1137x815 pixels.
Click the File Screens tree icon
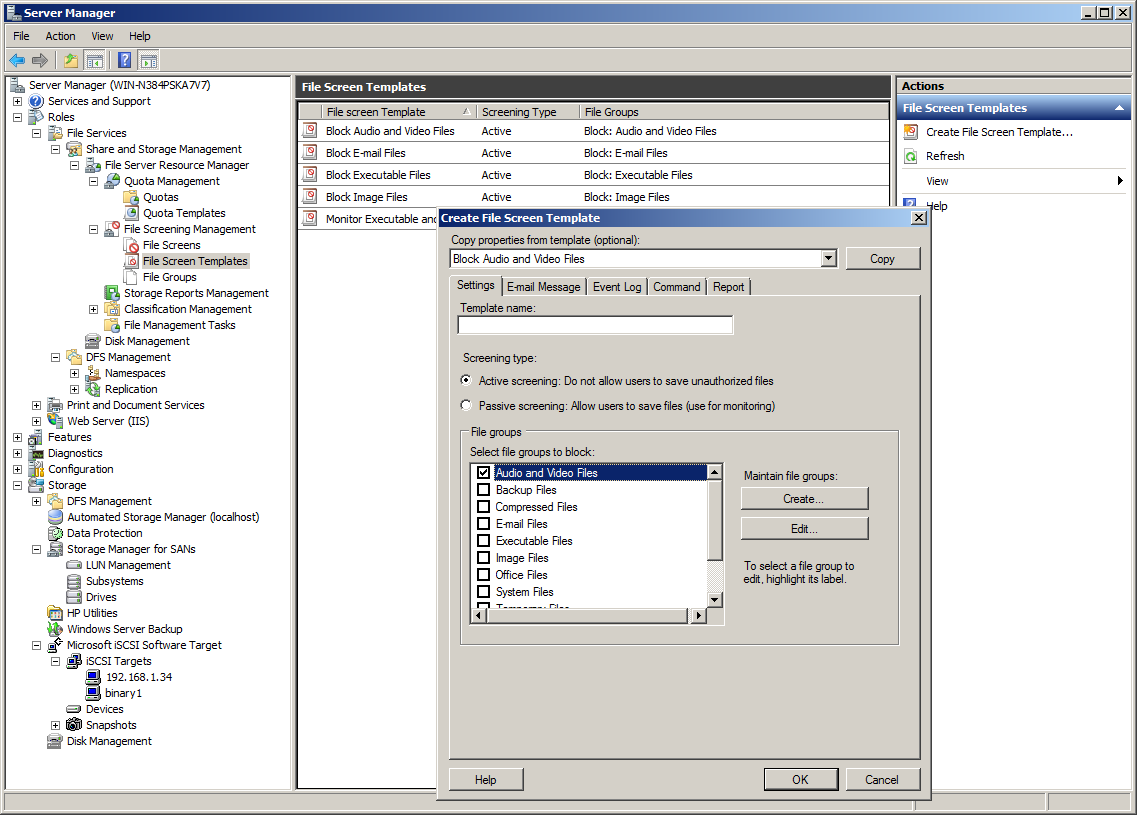pyautogui.click(x=131, y=245)
